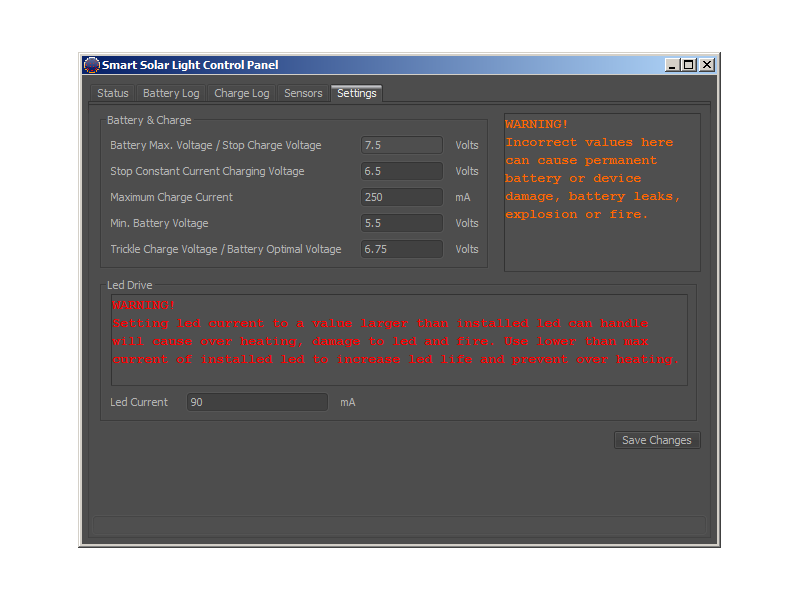The width and height of the screenshot is (800, 600).
Task: Select the Settings tab
Action: pyautogui.click(x=357, y=93)
